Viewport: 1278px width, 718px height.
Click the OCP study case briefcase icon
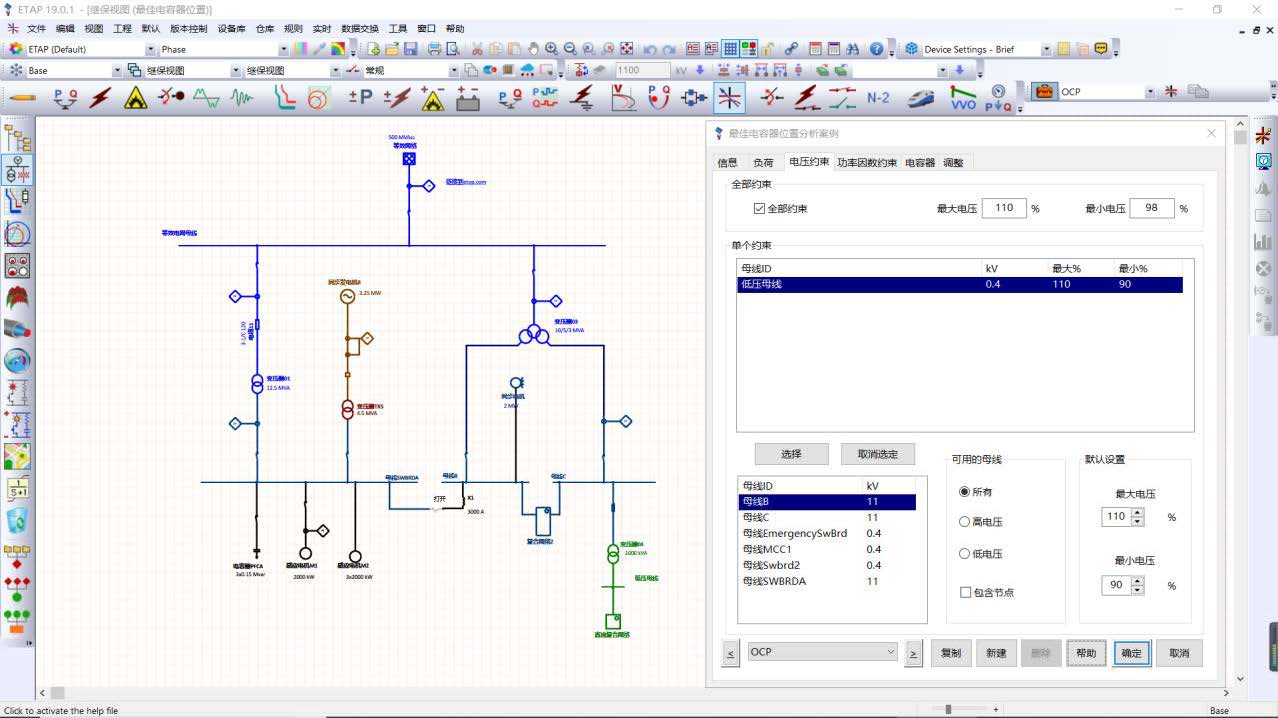[x=1044, y=92]
